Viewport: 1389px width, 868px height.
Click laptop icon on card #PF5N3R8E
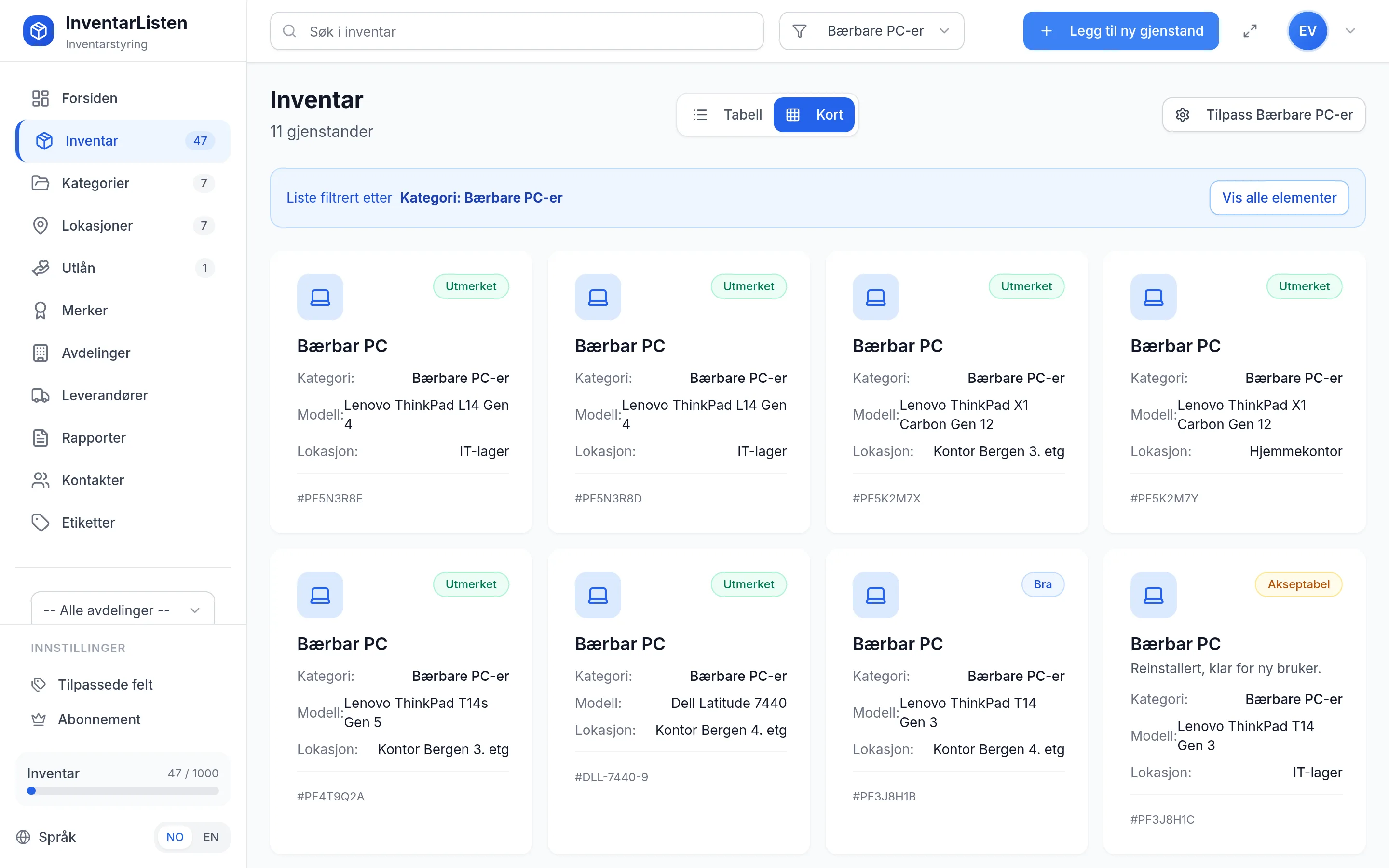coord(320,297)
